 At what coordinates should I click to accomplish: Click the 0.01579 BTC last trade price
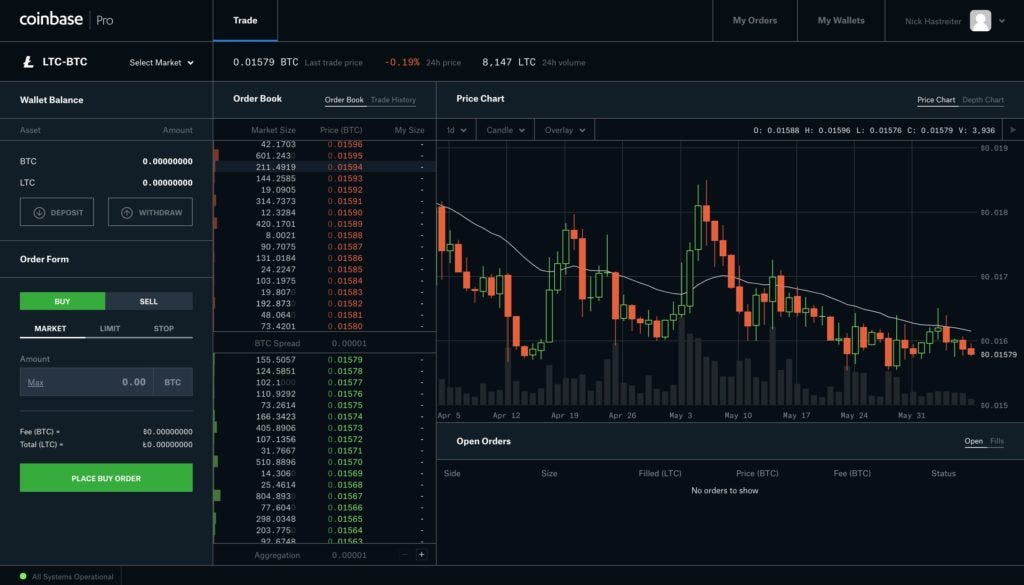click(x=265, y=62)
